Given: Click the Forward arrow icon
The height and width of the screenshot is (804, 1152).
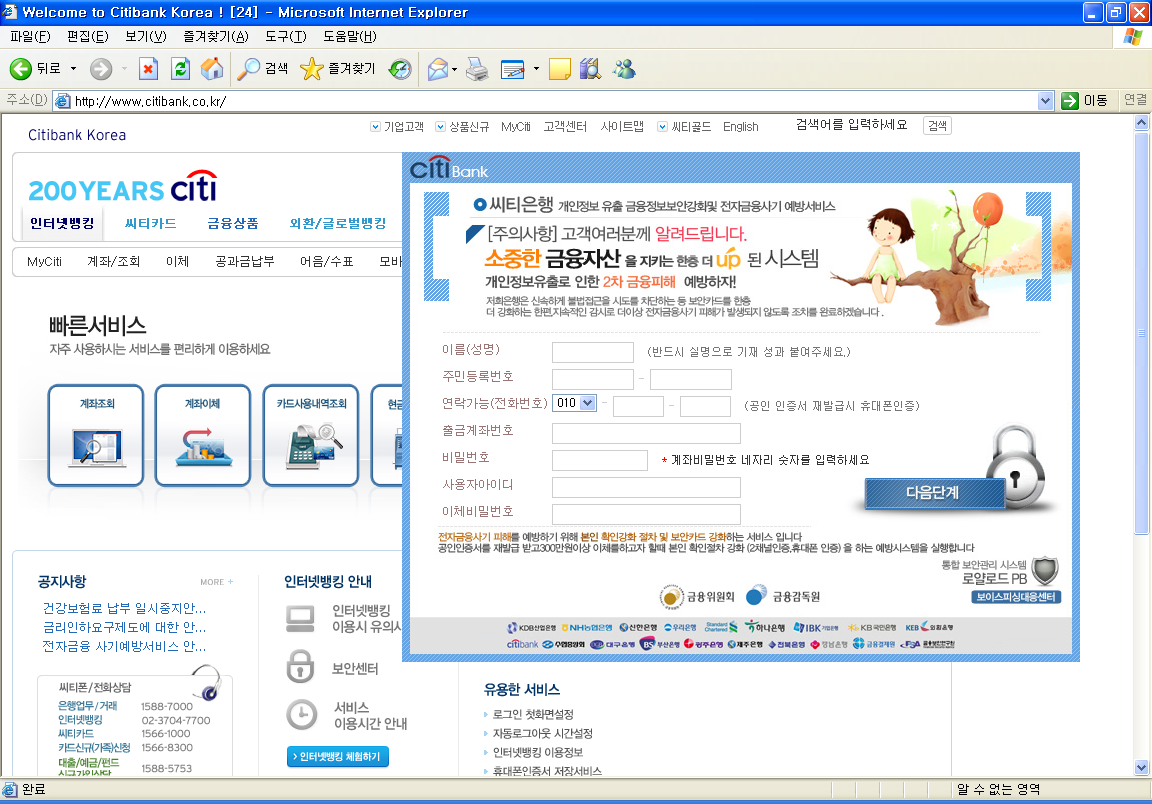Looking at the screenshot, I should (101, 69).
